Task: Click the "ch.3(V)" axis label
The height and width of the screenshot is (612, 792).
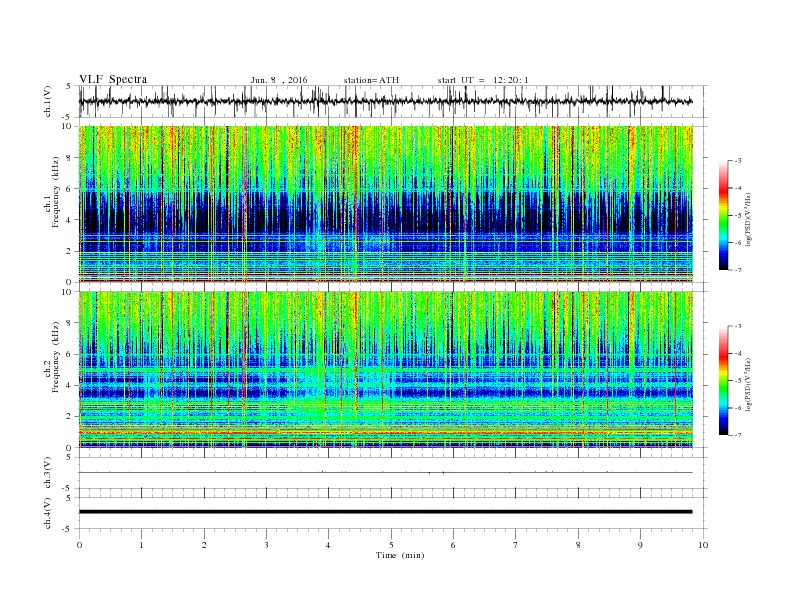Action: click(48, 473)
